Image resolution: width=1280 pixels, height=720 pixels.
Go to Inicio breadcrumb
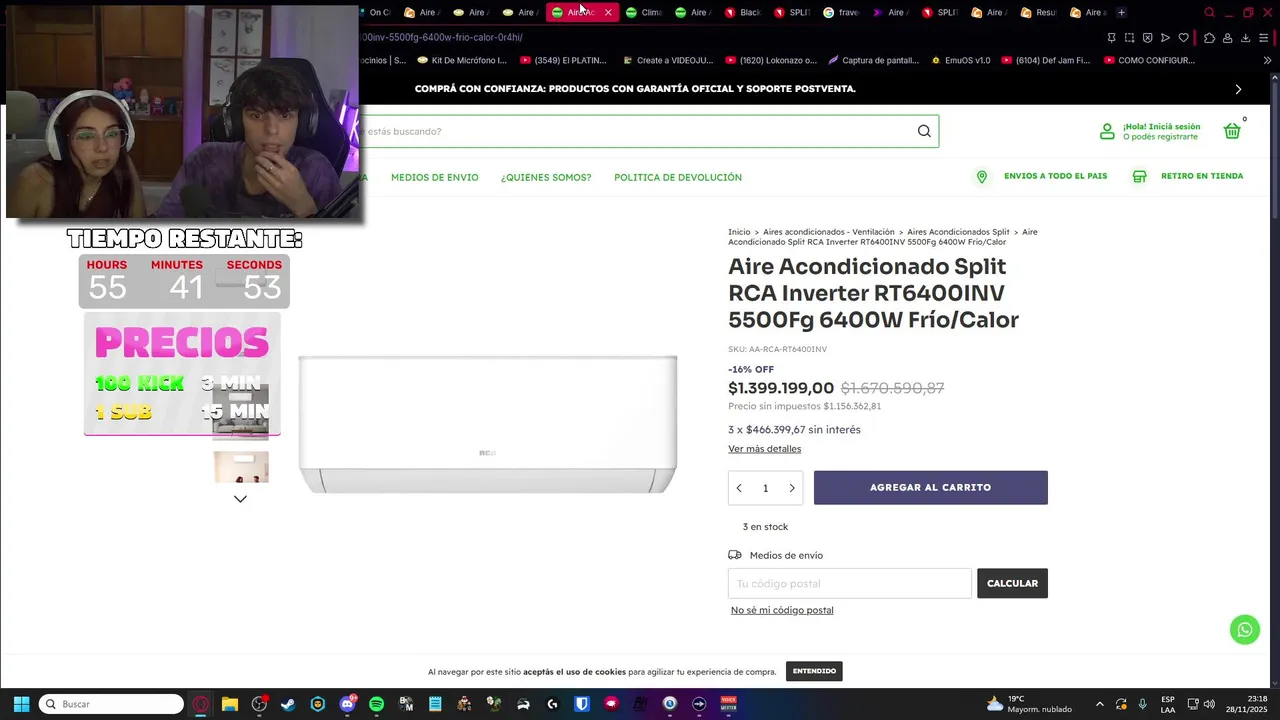[739, 232]
